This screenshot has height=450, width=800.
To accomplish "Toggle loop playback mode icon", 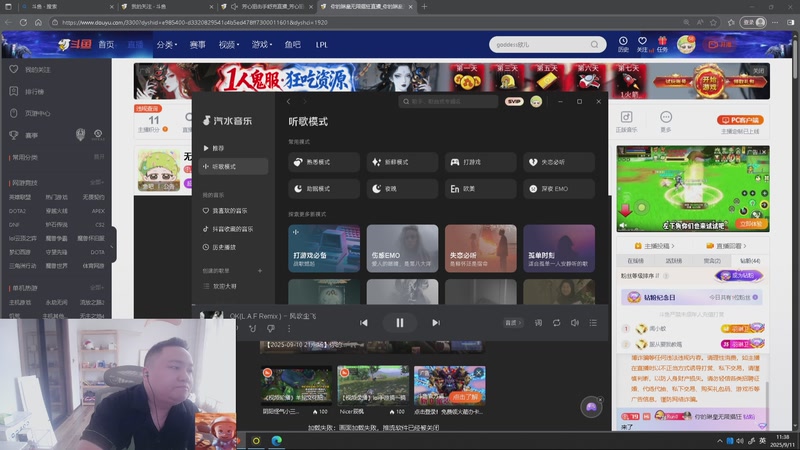I will tap(557, 322).
